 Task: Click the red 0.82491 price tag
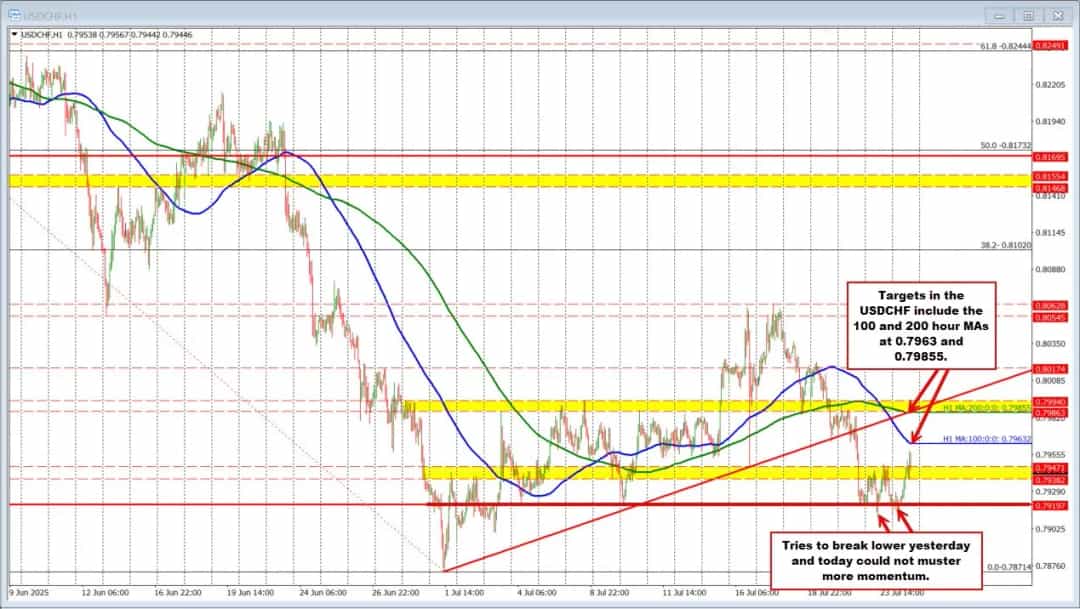tap(1050, 46)
